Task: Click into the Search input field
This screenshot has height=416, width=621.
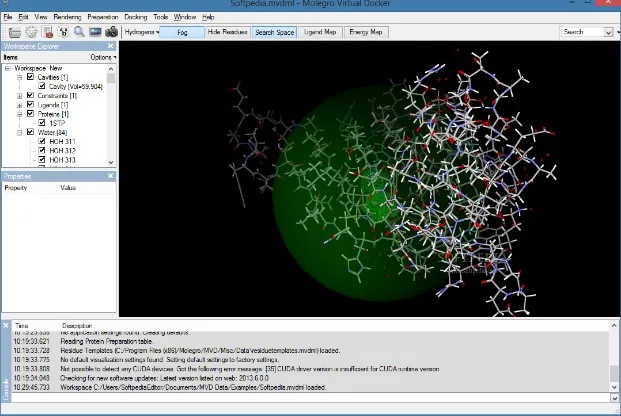Action: pos(582,32)
